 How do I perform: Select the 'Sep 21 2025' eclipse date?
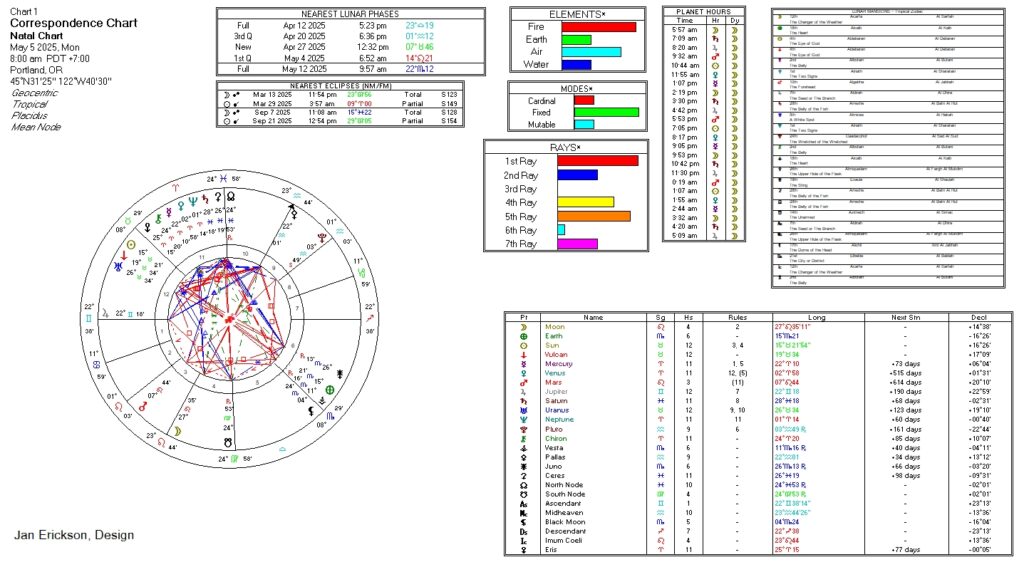pyautogui.click(x=272, y=121)
